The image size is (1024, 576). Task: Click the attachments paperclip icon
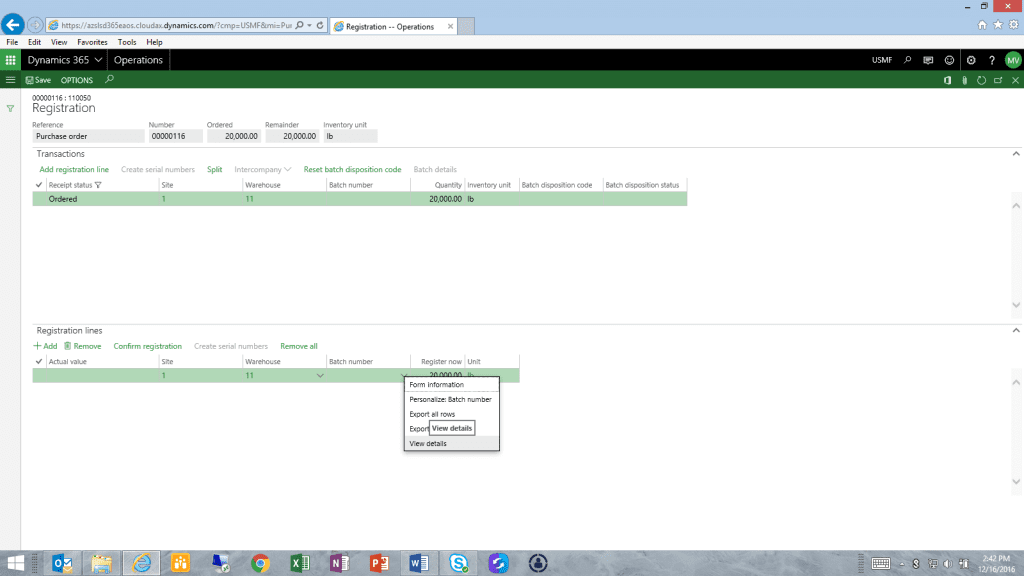click(964, 80)
